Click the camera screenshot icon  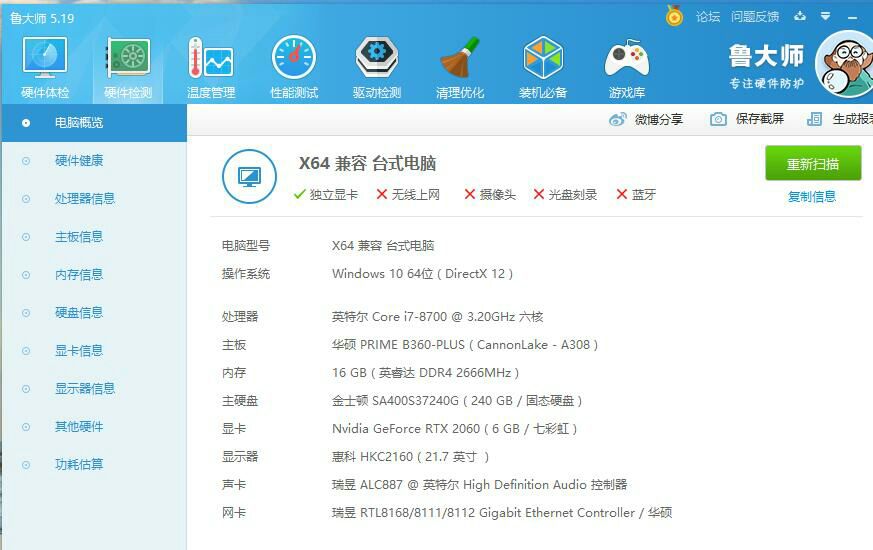(718, 119)
